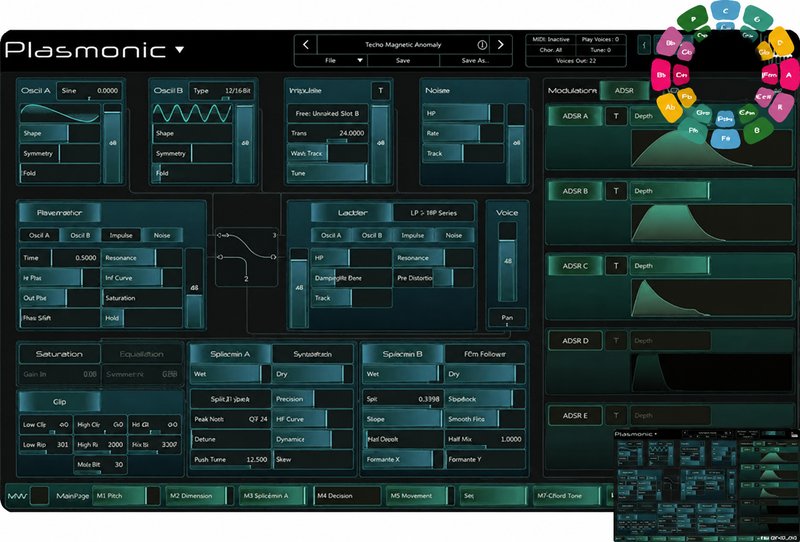Click the ADSR B envelope curve graph
The width and height of the screenshot is (800, 542).
pyautogui.click(x=712, y=223)
